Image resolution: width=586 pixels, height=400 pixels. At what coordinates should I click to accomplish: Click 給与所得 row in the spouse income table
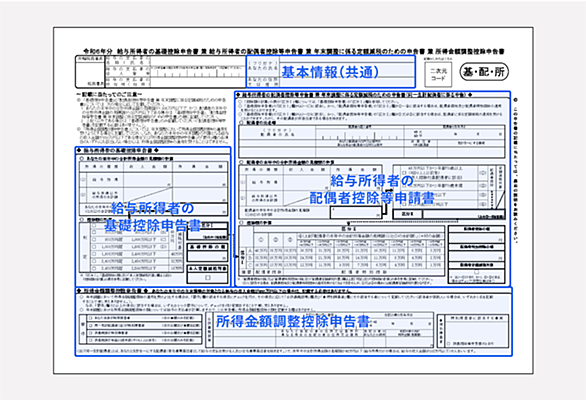(310, 182)
